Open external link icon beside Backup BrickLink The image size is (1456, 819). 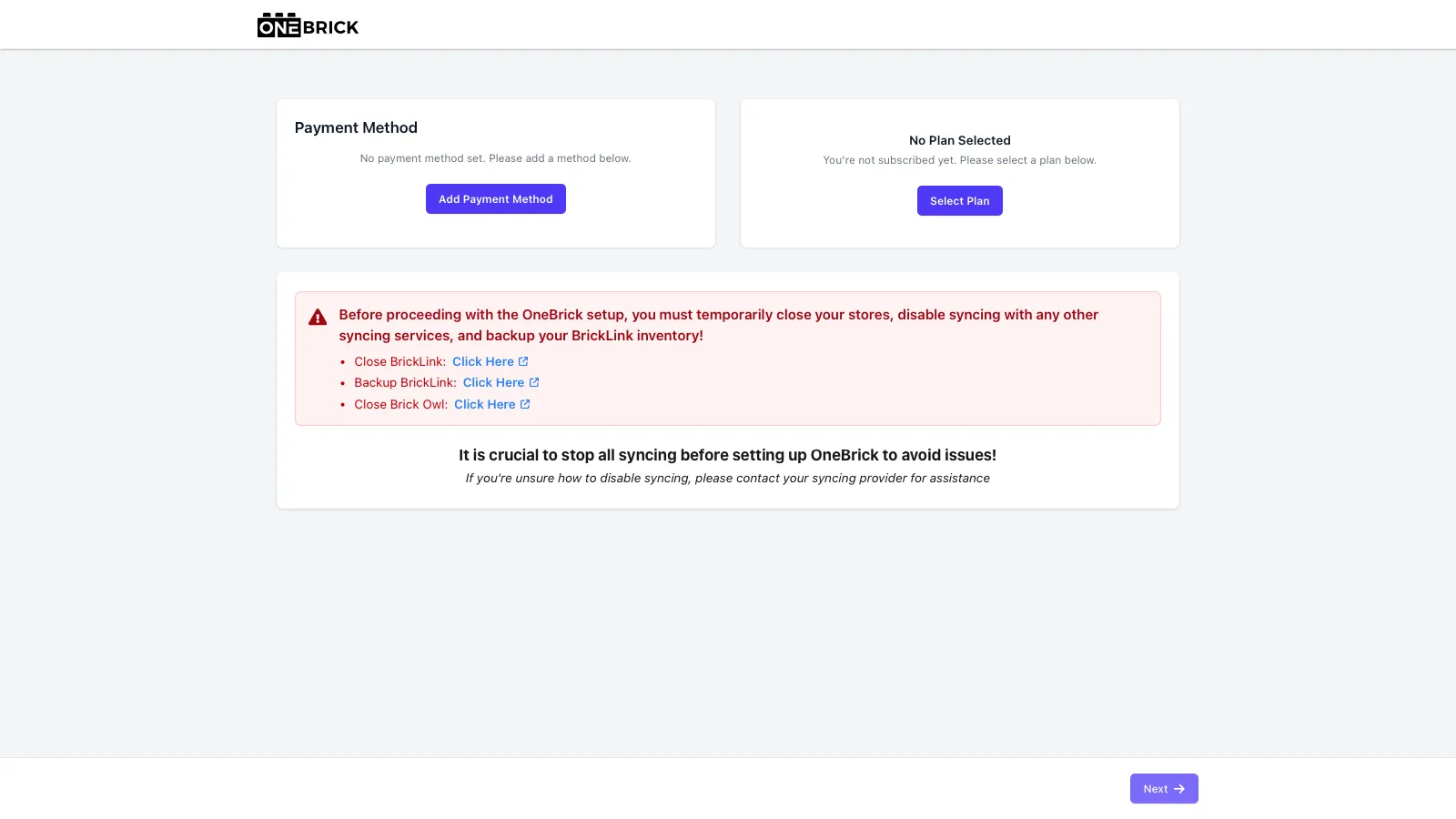click(534, 382)
